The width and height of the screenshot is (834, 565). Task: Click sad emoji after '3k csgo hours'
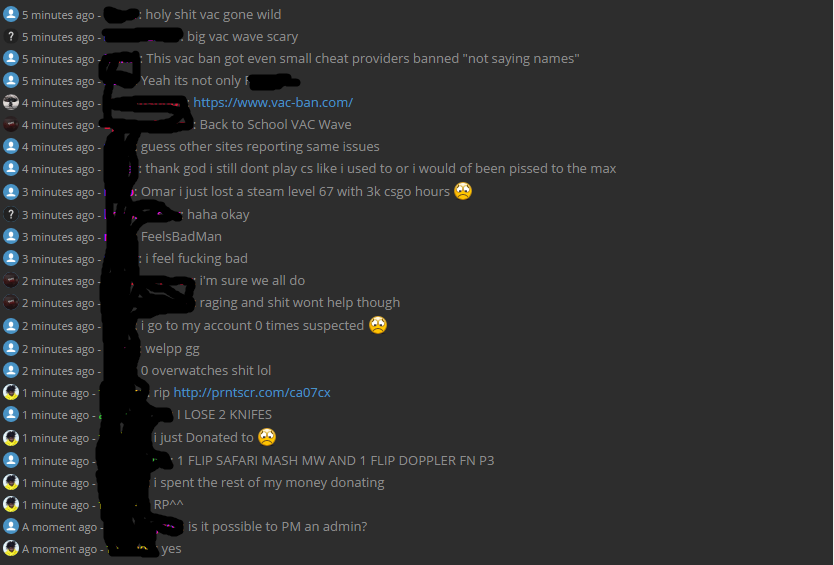click(x=463, y=191)
